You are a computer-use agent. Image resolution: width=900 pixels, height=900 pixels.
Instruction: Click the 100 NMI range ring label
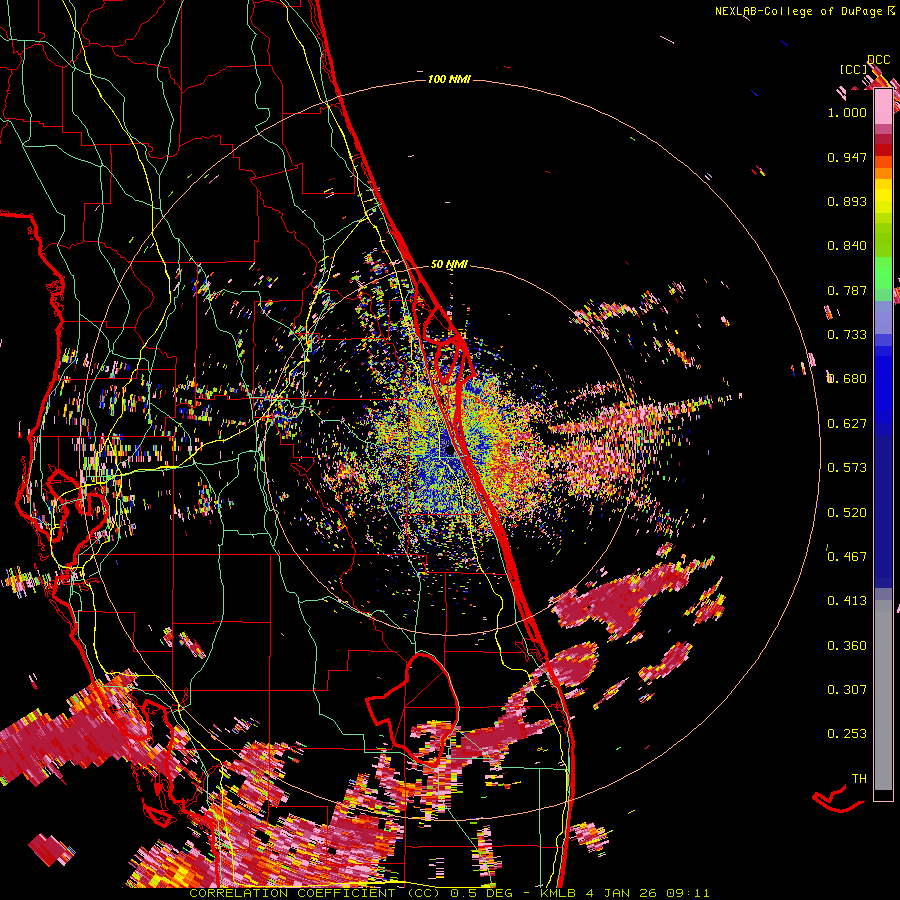point(449,79)
